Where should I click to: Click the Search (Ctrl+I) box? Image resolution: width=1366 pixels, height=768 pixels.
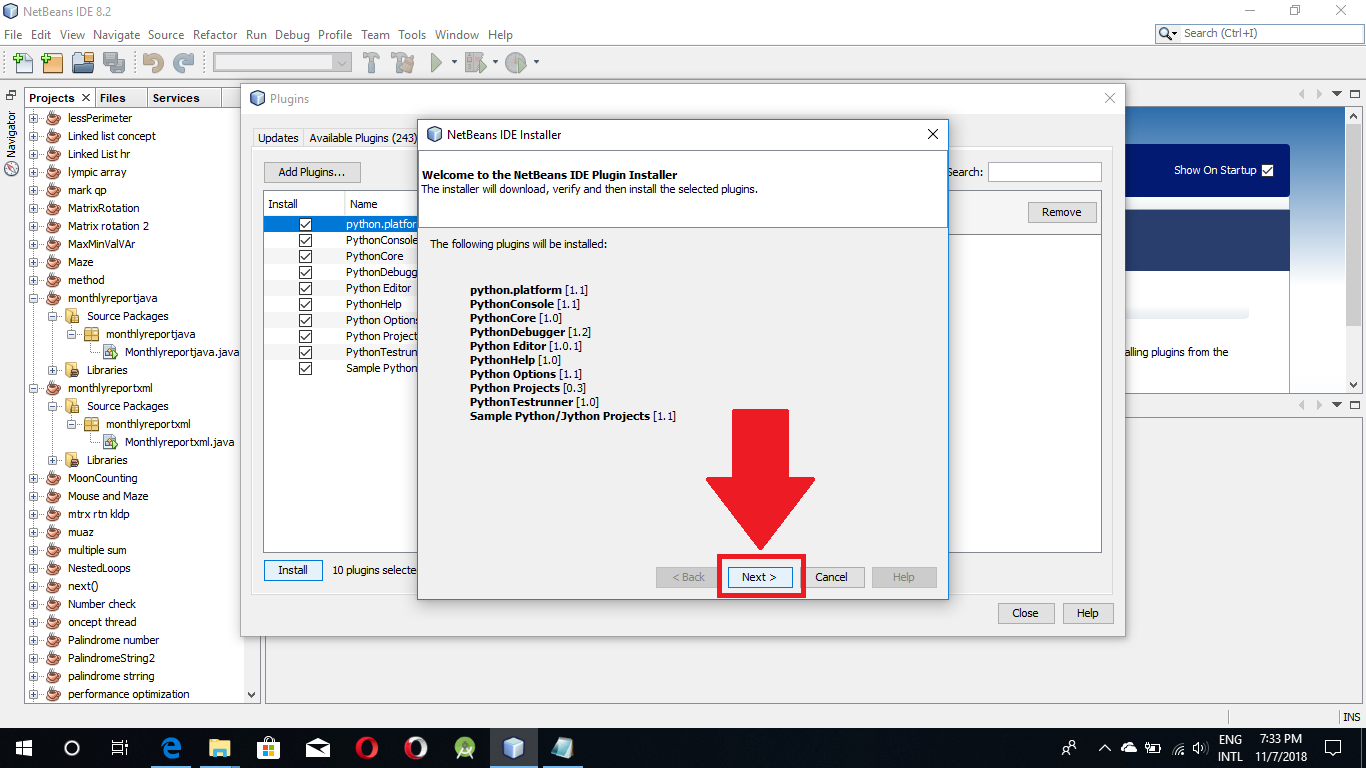[x=1258, y=34]
